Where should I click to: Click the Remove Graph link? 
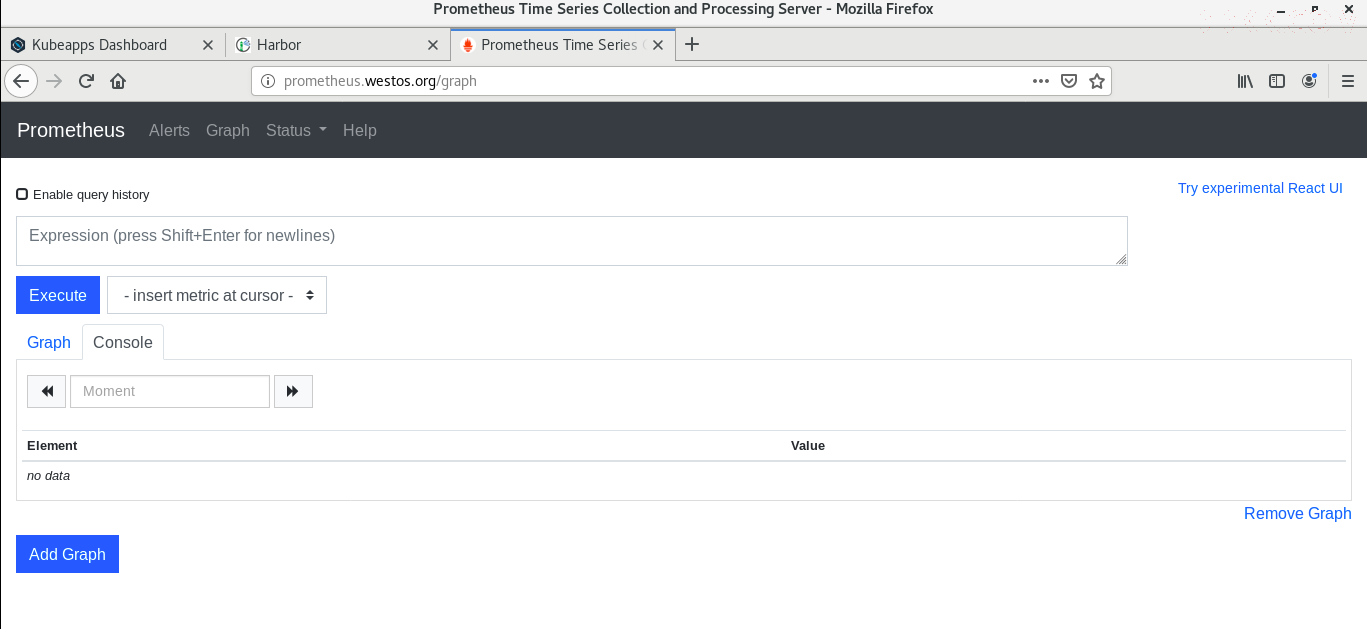click(x=1297, y=513)
